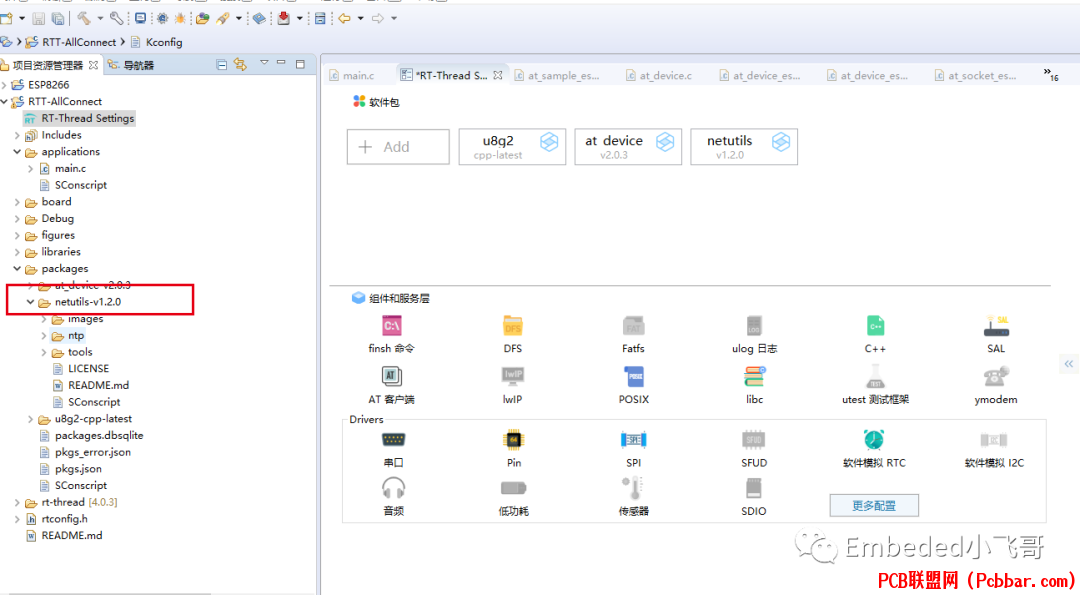Click the SAL component icon

pyautogui.click(x=996, y=325)
